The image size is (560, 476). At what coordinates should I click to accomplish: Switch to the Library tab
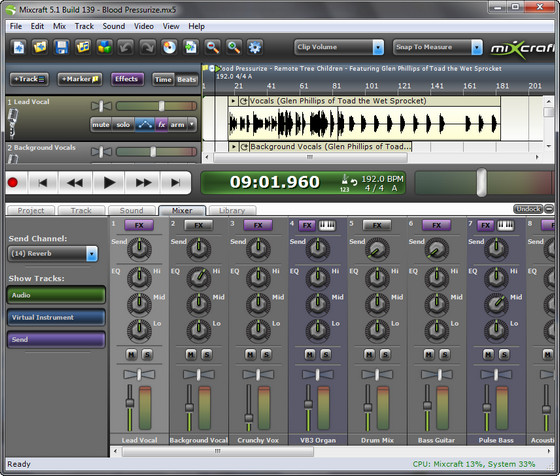click(232, 211)
